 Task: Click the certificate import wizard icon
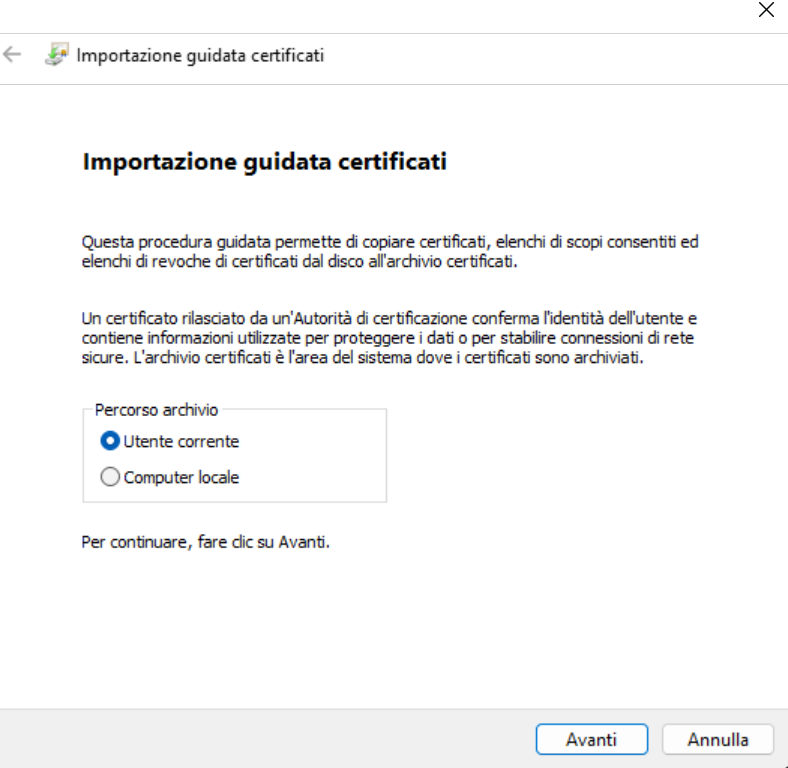coord(57,54)
